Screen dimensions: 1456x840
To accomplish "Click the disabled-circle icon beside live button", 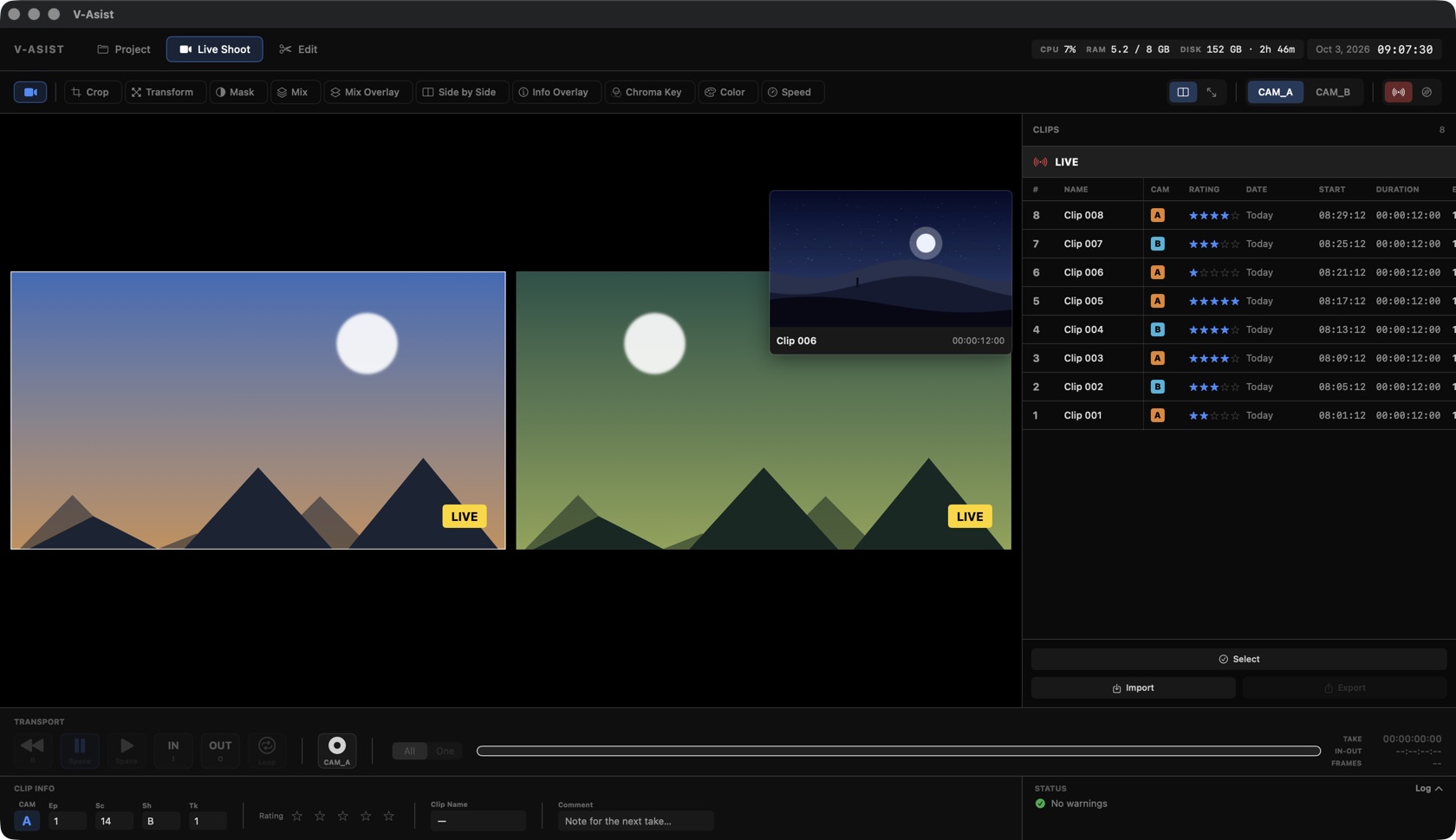I will click(1427, 92).
